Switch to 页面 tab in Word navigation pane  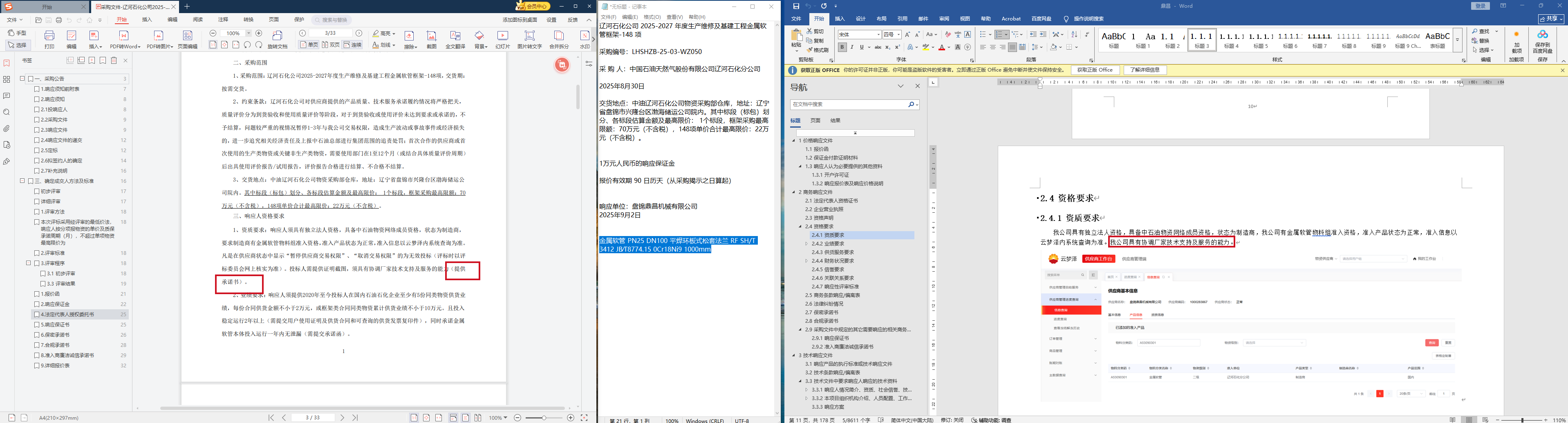(x=815, y=121)
